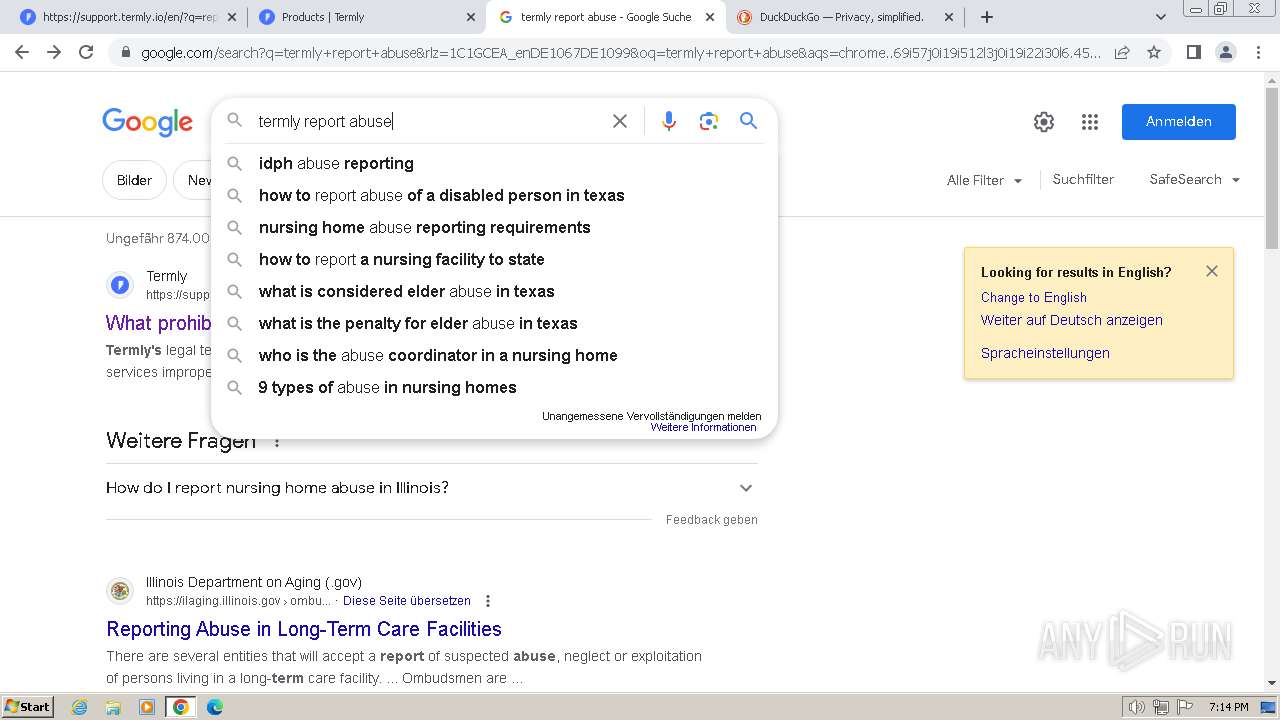
Task: Click Unangemessene Vervollständigungen melden
Action: pos(651,416)
